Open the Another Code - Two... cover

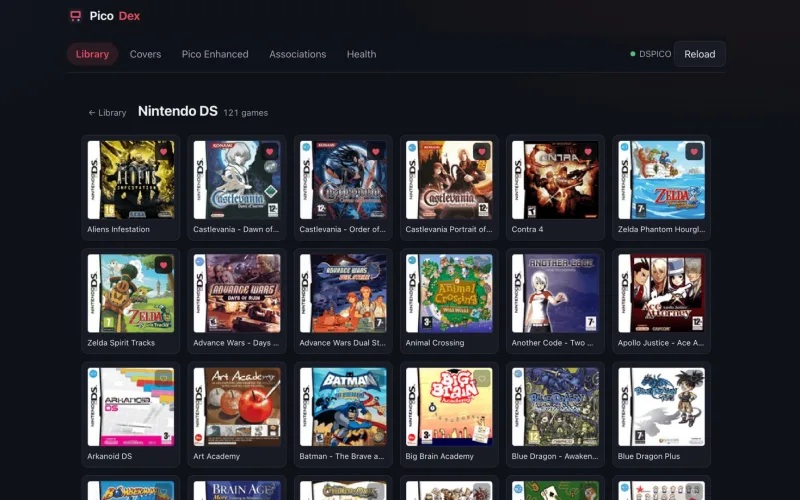point(555,293)
